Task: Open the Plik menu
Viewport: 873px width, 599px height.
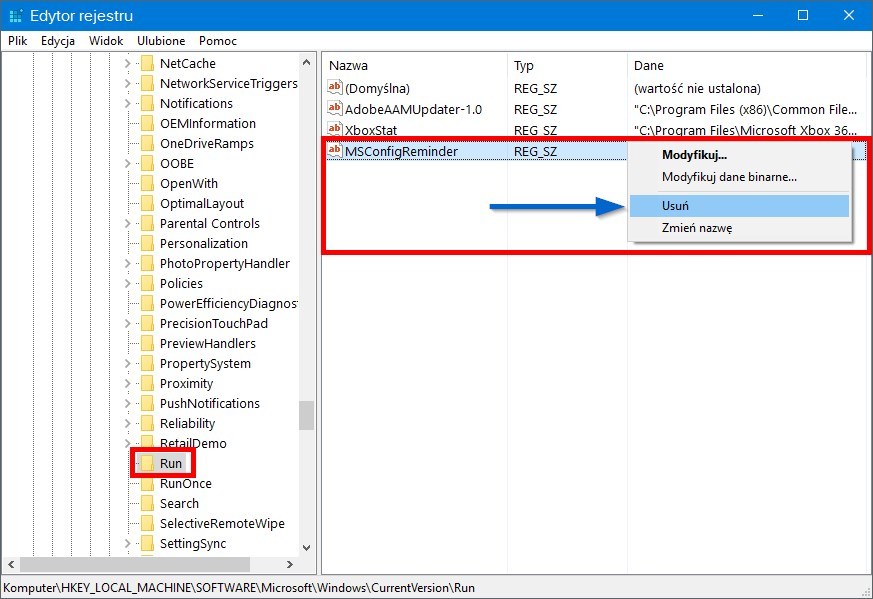Action: (18, 41)
